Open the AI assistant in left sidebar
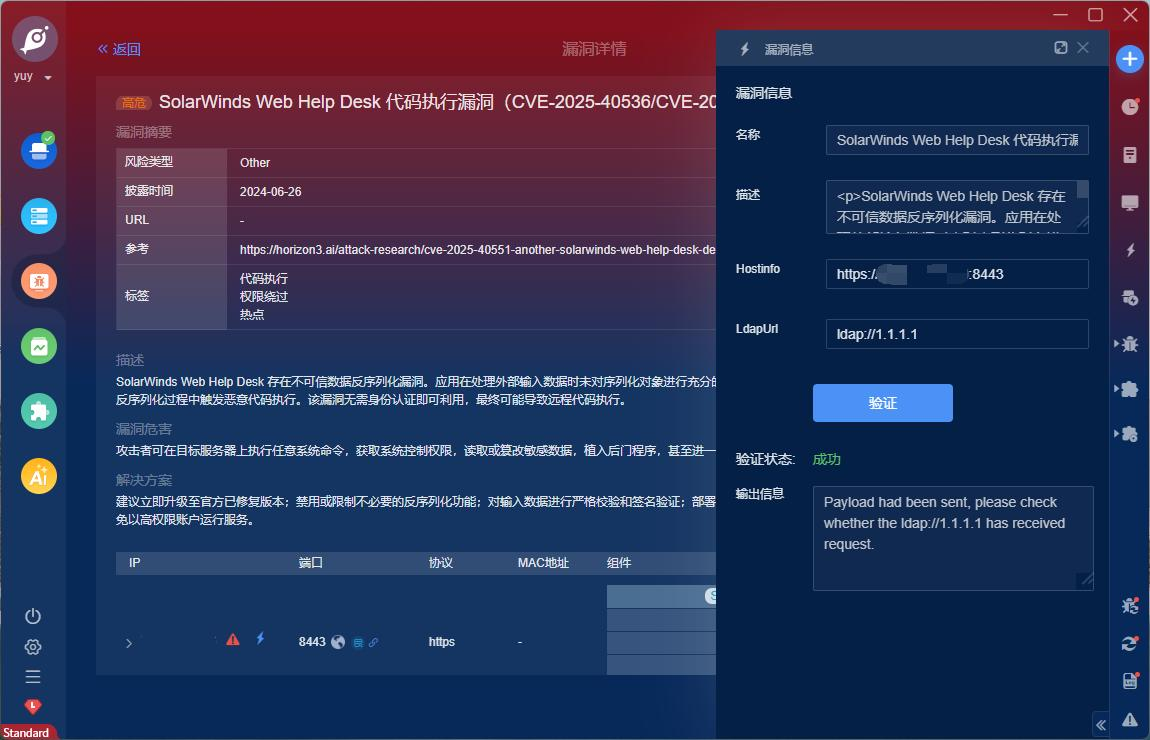Viewport: 1150px width, 740px height. pyautogui.click(x=39, y=476)
